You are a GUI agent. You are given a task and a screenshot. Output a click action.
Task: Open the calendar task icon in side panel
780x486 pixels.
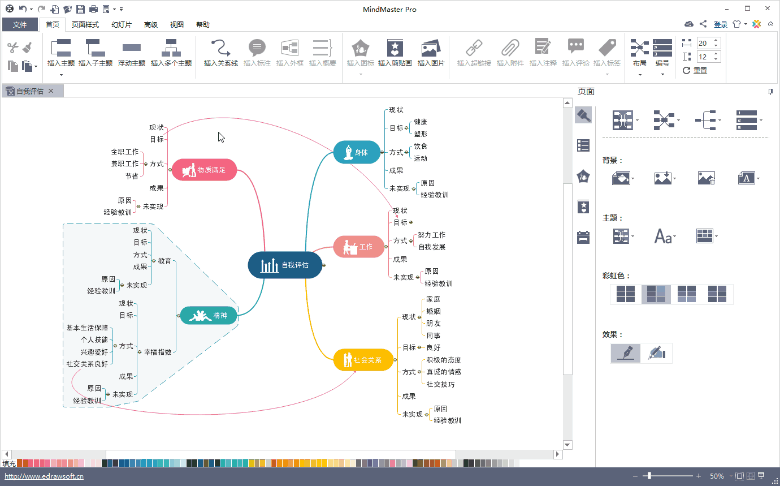(584, 237)
